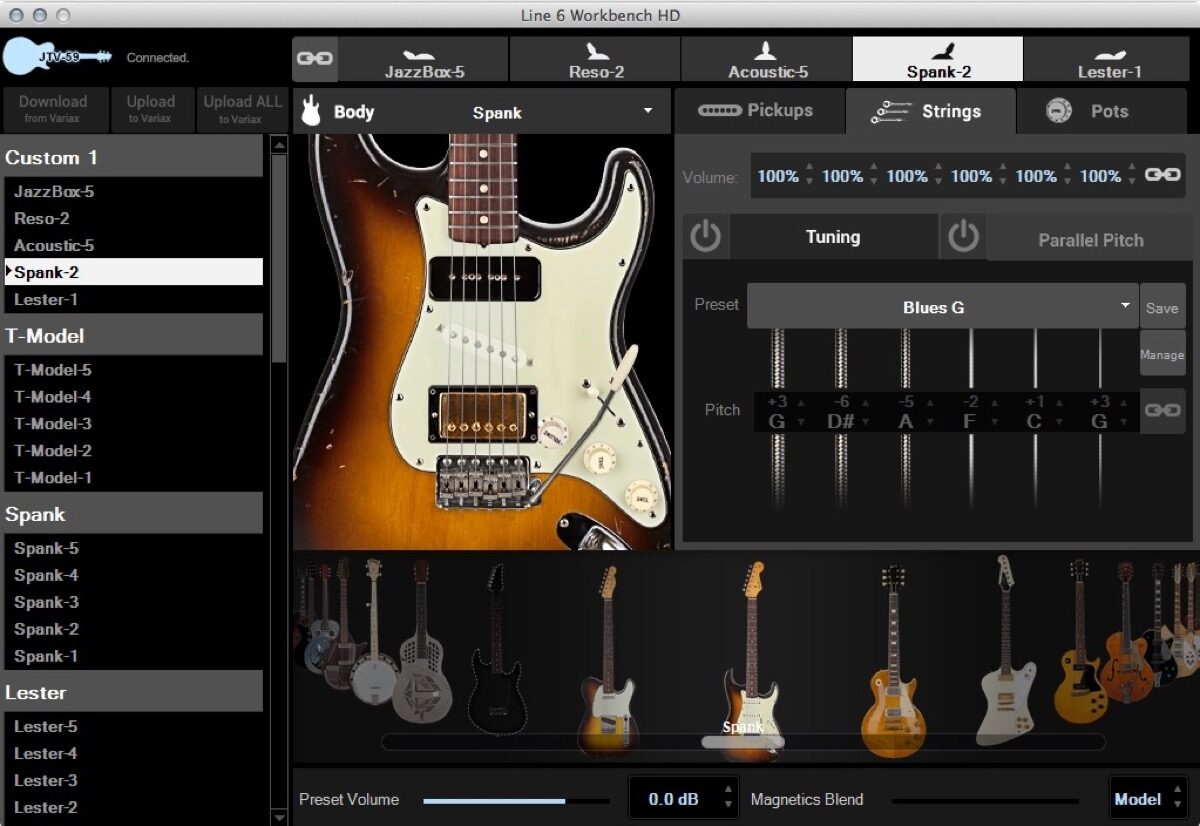
Task: Select Lester-5 in the Lester list
Action: pos(134,726)
